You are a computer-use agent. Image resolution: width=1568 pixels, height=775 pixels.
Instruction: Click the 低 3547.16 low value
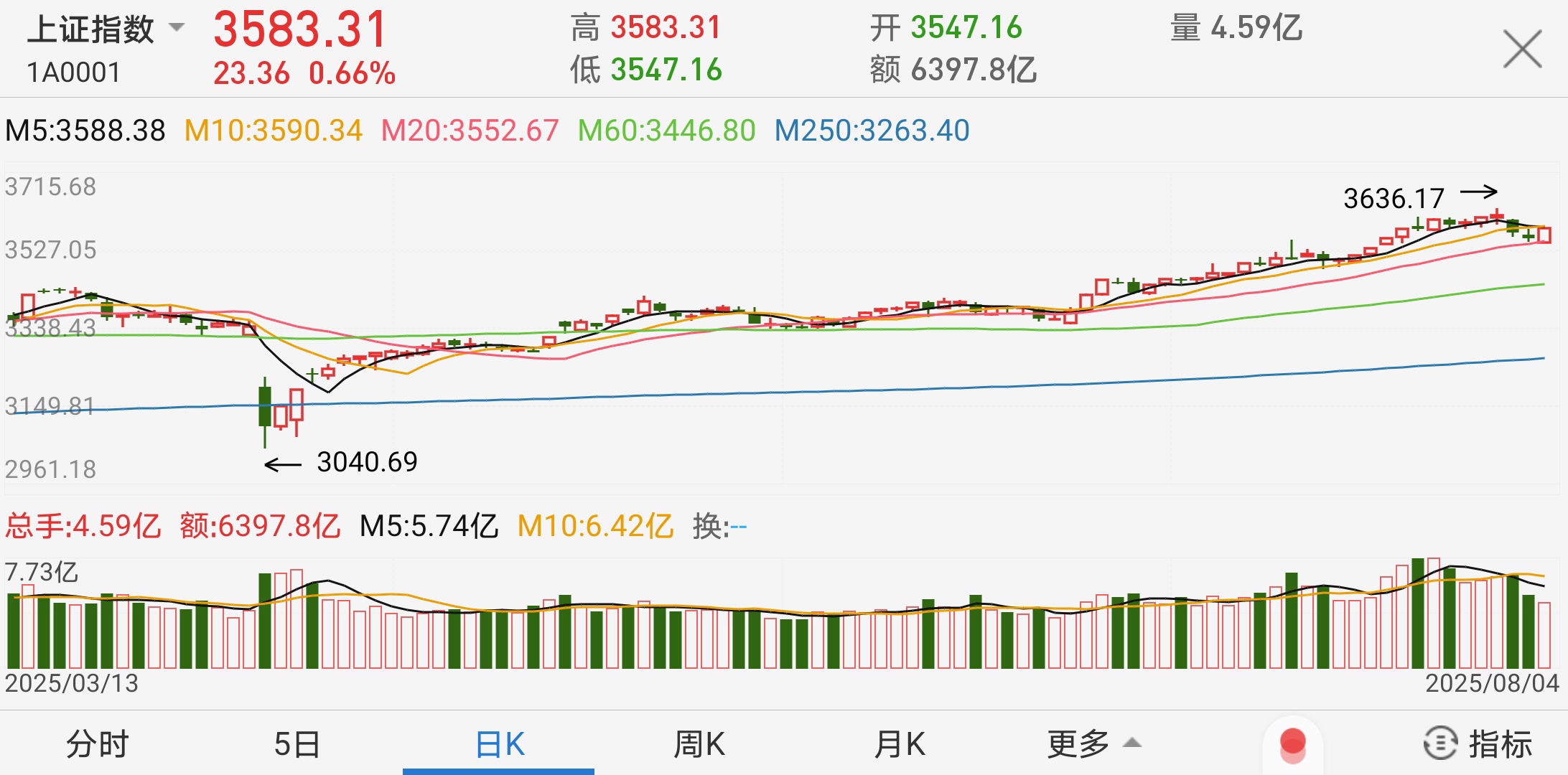646,70
